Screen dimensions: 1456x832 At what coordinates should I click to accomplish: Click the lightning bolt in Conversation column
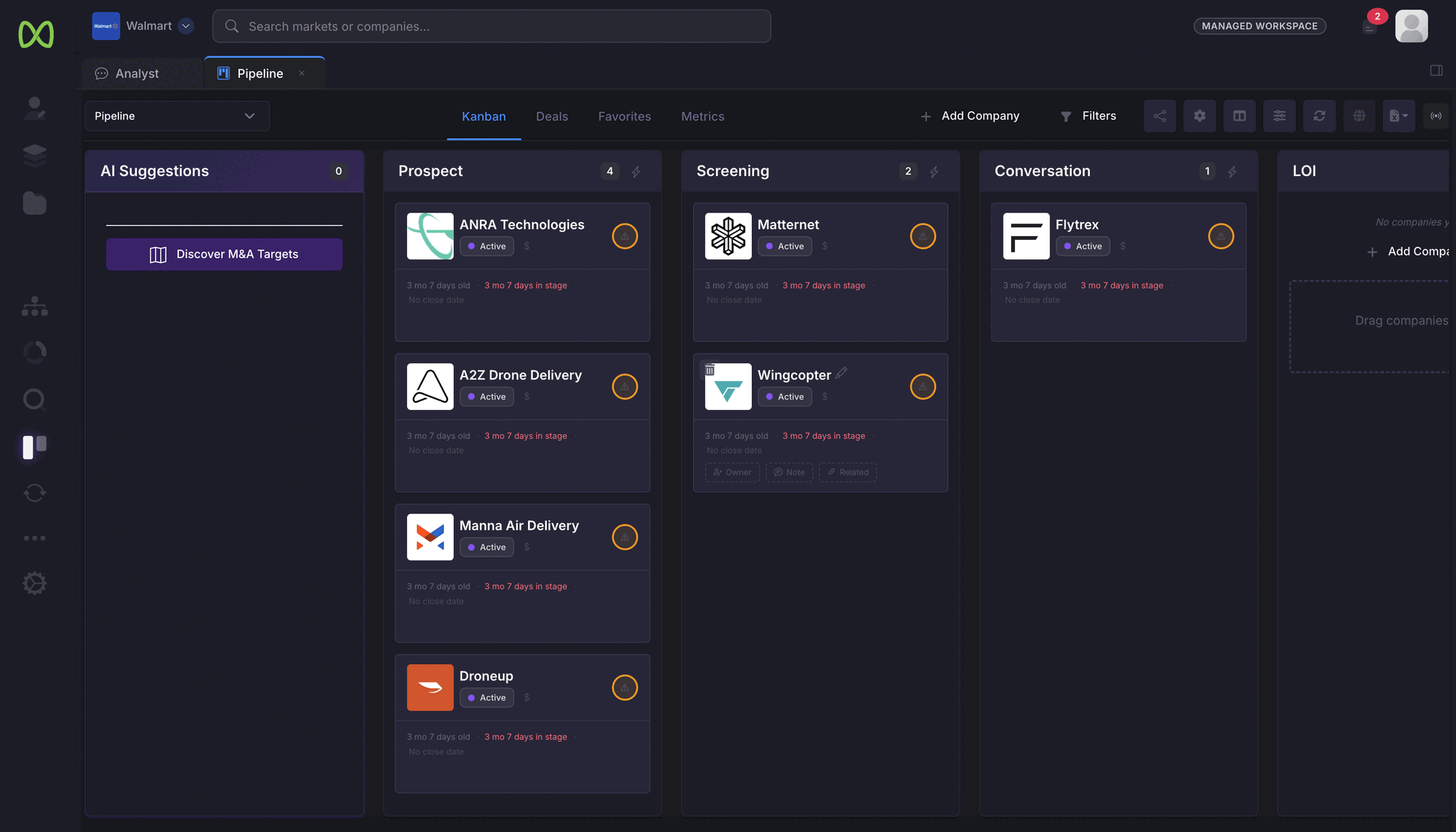(1232, 172)
